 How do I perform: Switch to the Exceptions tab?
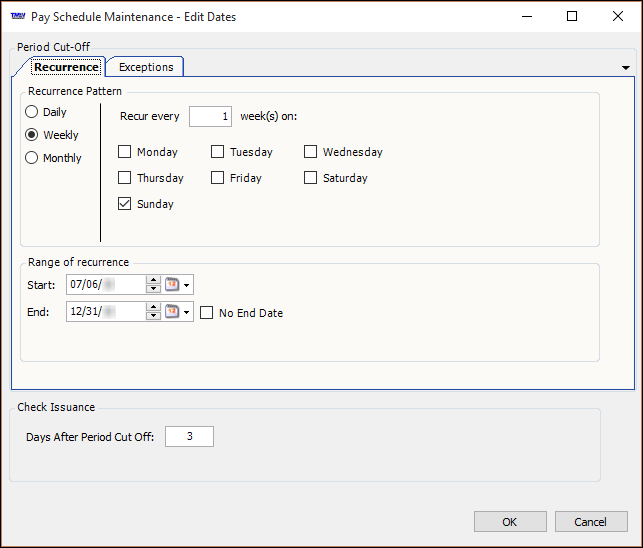[146, 67]
